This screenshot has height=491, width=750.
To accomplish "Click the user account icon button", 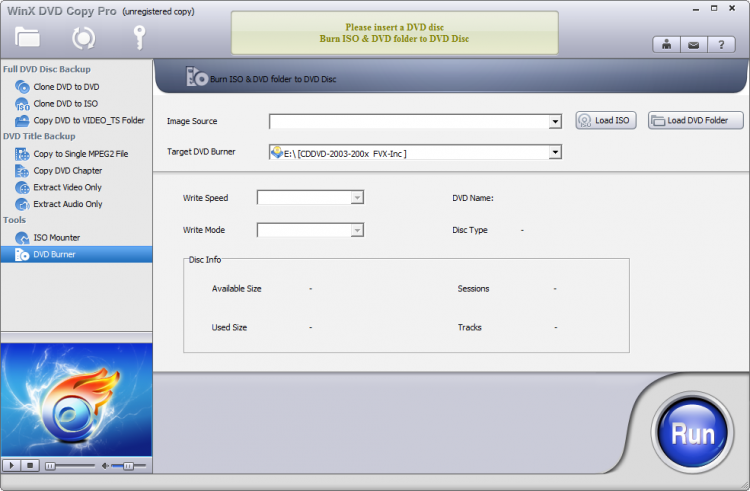I will [x=666, y=45].
